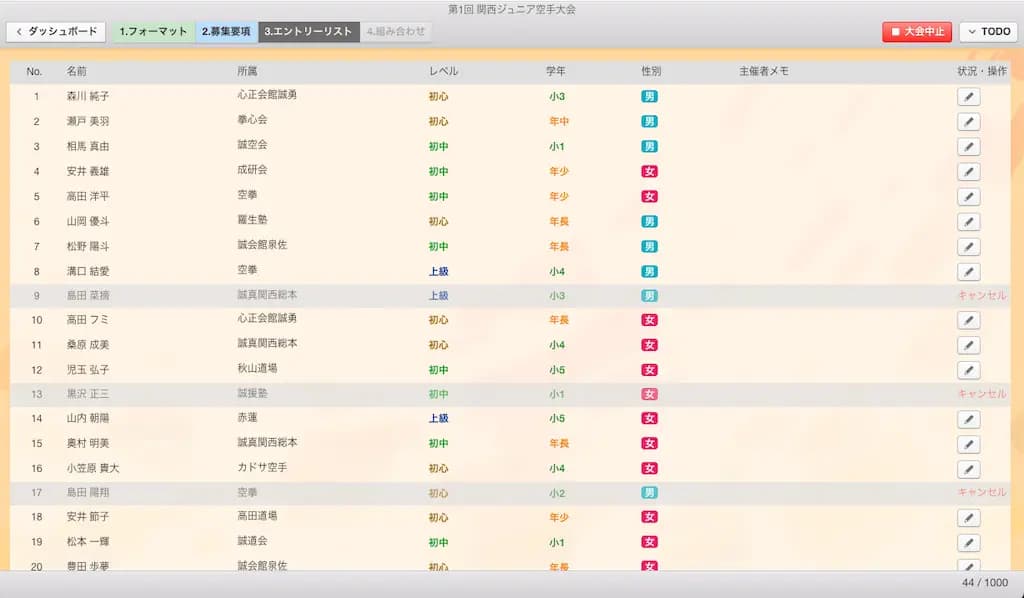
Task: Click キャンセル status in row 9
Action: 982,296
